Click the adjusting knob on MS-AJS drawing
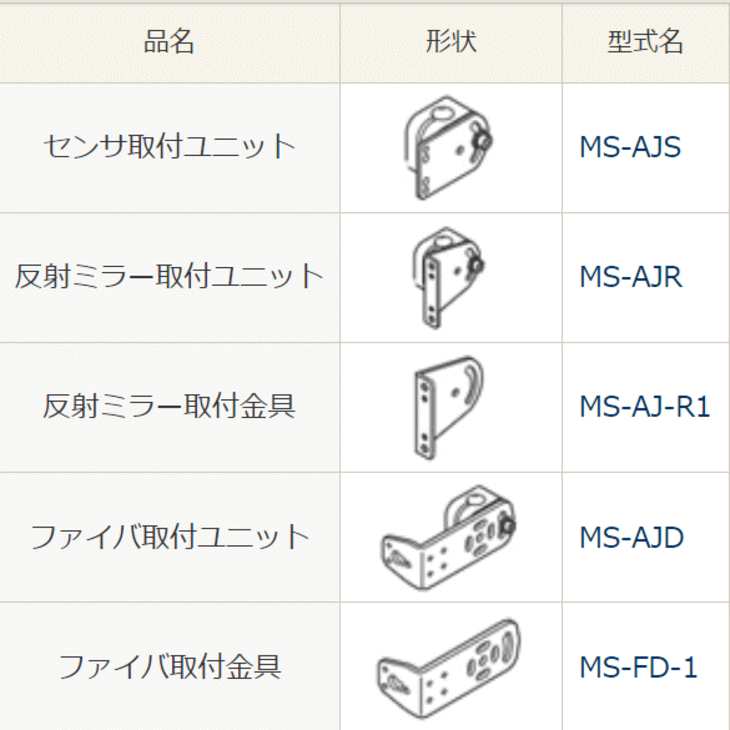The width and height of the screenshot is (730, 730). click(483, 140)
